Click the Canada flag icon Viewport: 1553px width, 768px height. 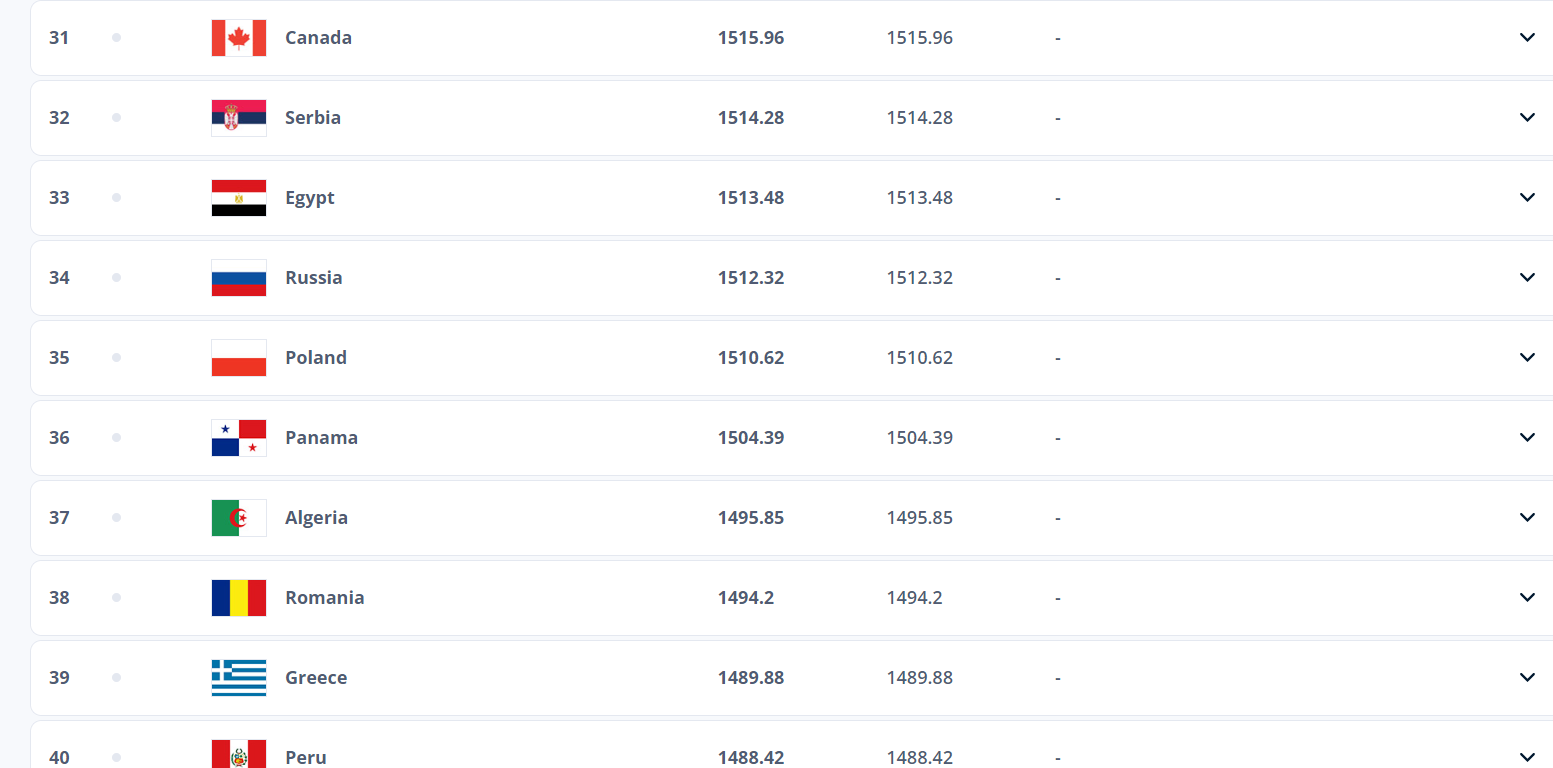point(239,38)
